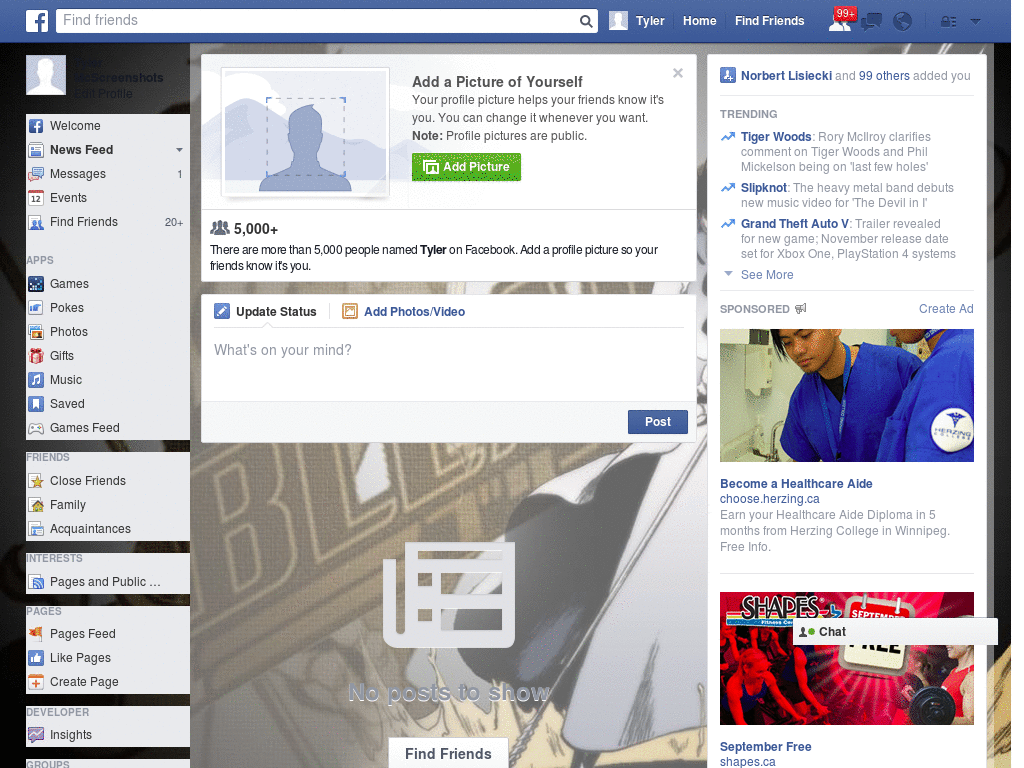The width and height of the screenshot is (1024, 768).
Task: Open 99 others added you link
Action: tap(884, 76)
